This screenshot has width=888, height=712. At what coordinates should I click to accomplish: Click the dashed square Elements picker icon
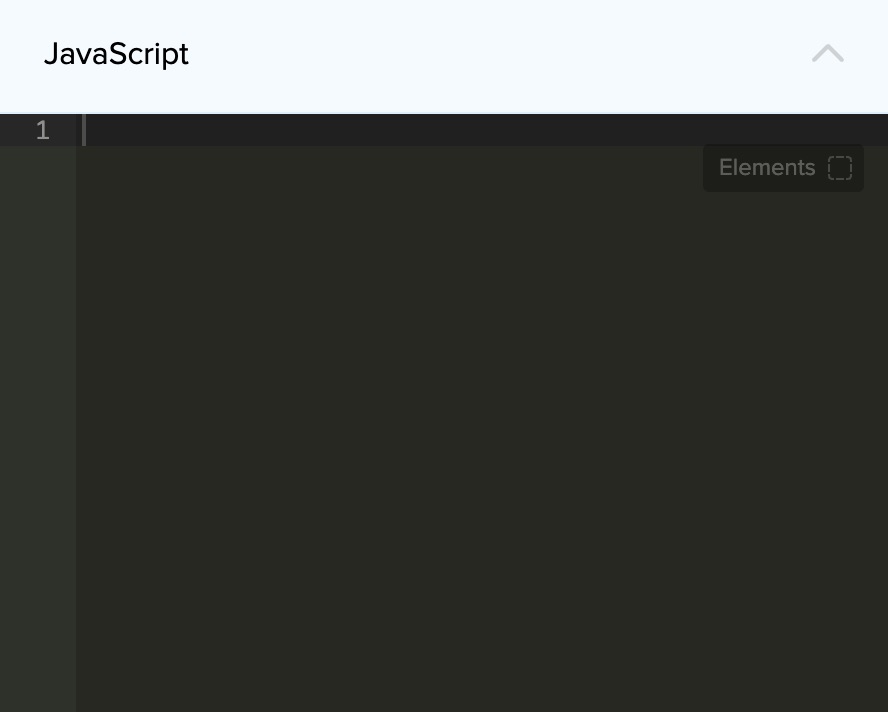840,168
